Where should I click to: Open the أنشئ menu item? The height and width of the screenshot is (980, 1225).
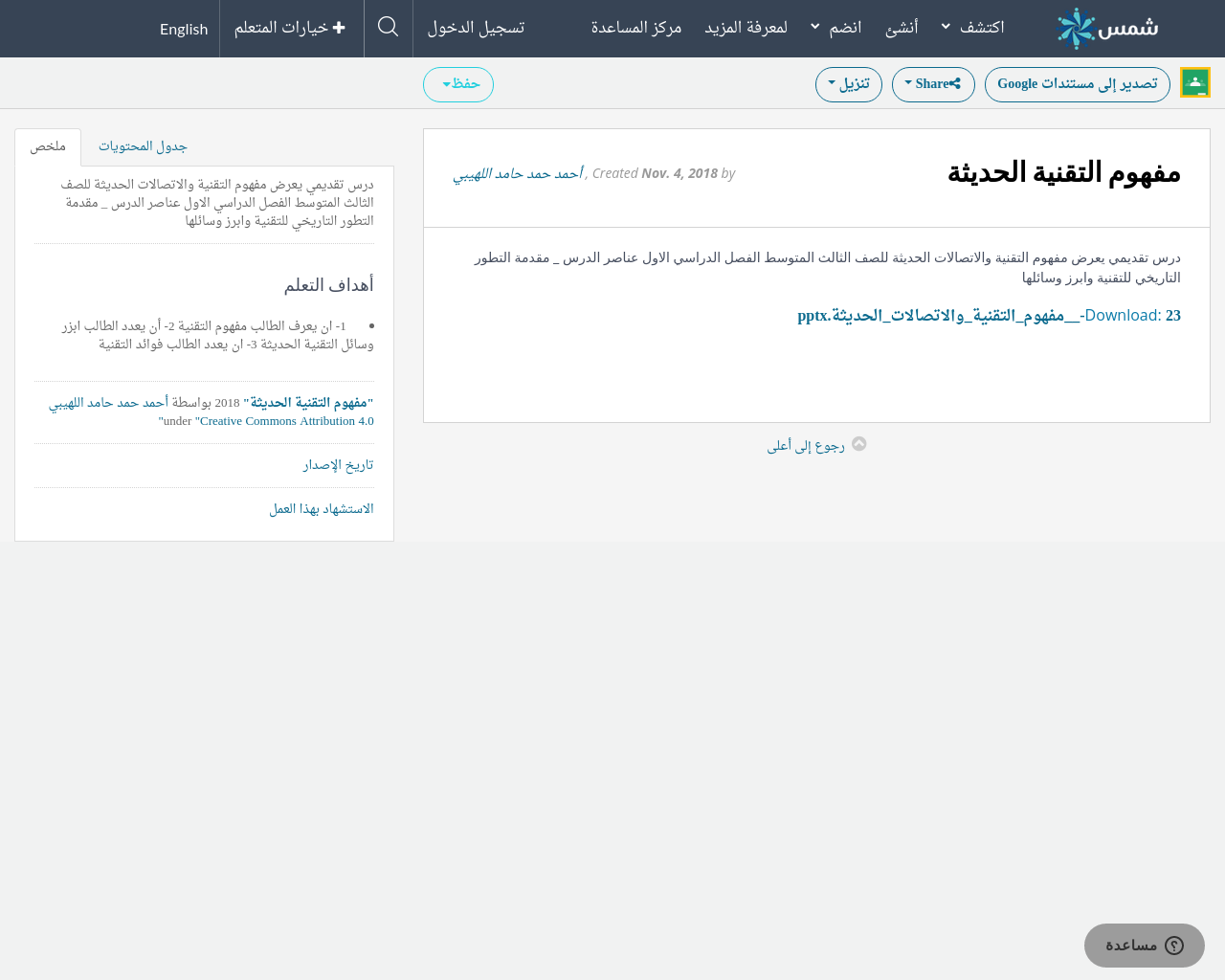pyautogui.click(x=902, y=28)
